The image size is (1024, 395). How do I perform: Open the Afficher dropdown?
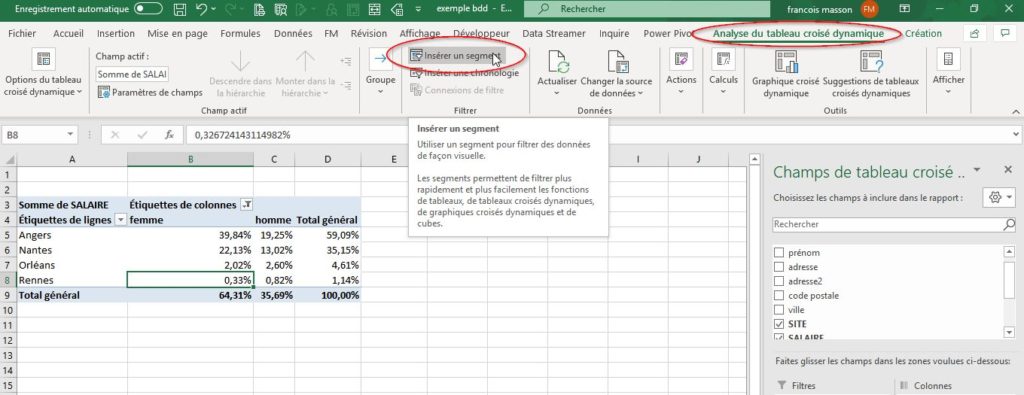pyautogui.click(x=948, y=72)
